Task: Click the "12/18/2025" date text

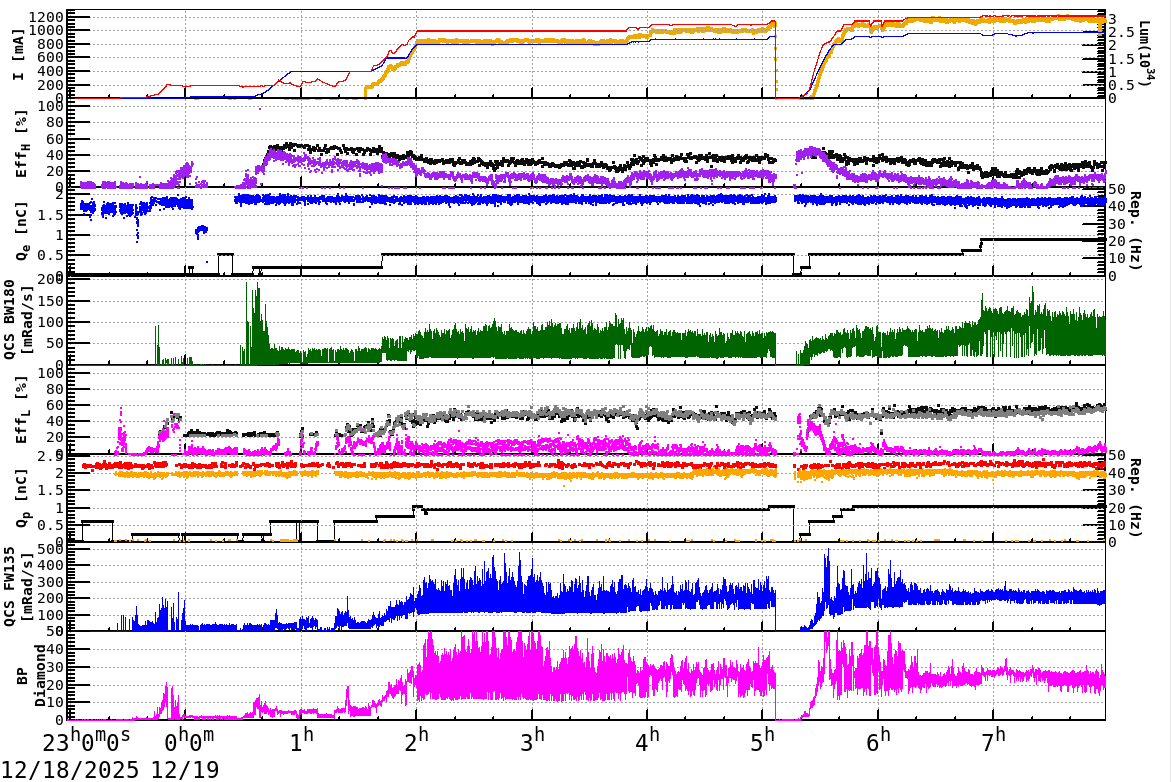Action: (70, 770)
